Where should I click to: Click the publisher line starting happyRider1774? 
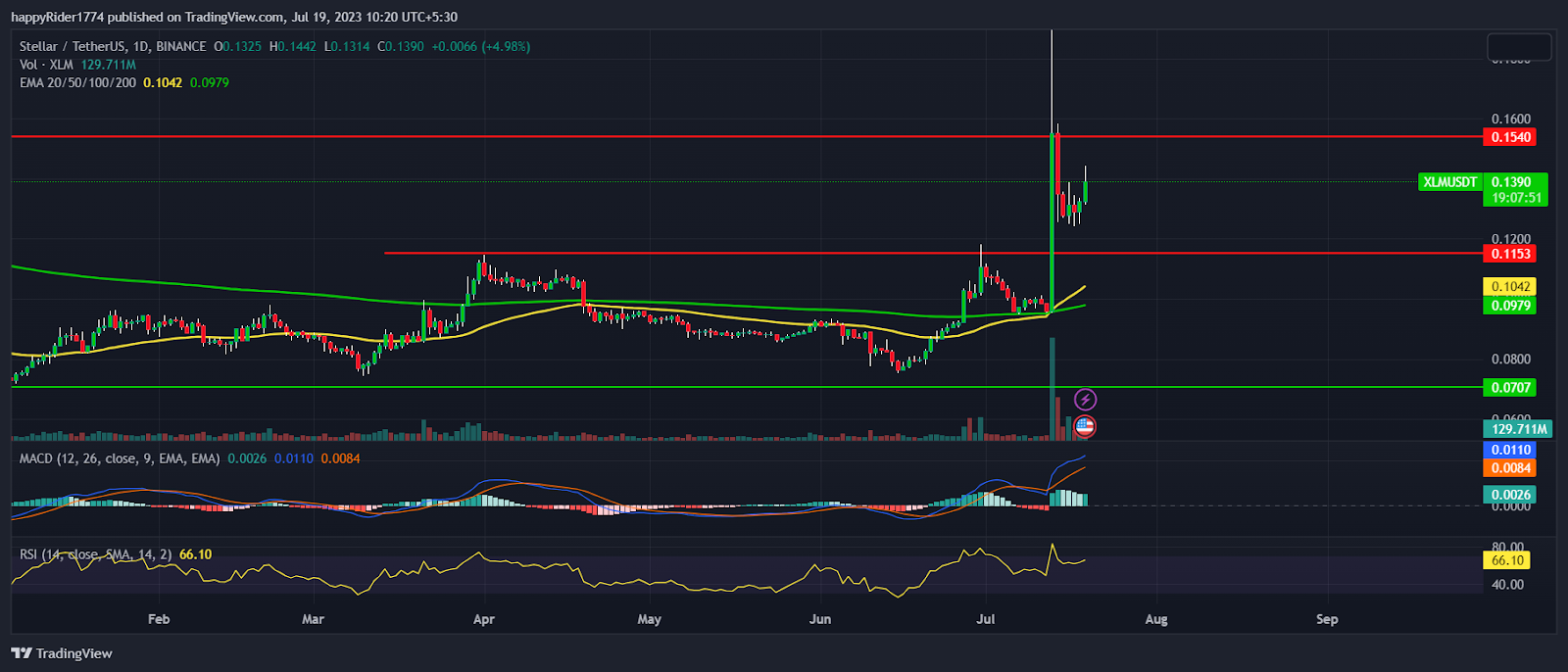234,17
